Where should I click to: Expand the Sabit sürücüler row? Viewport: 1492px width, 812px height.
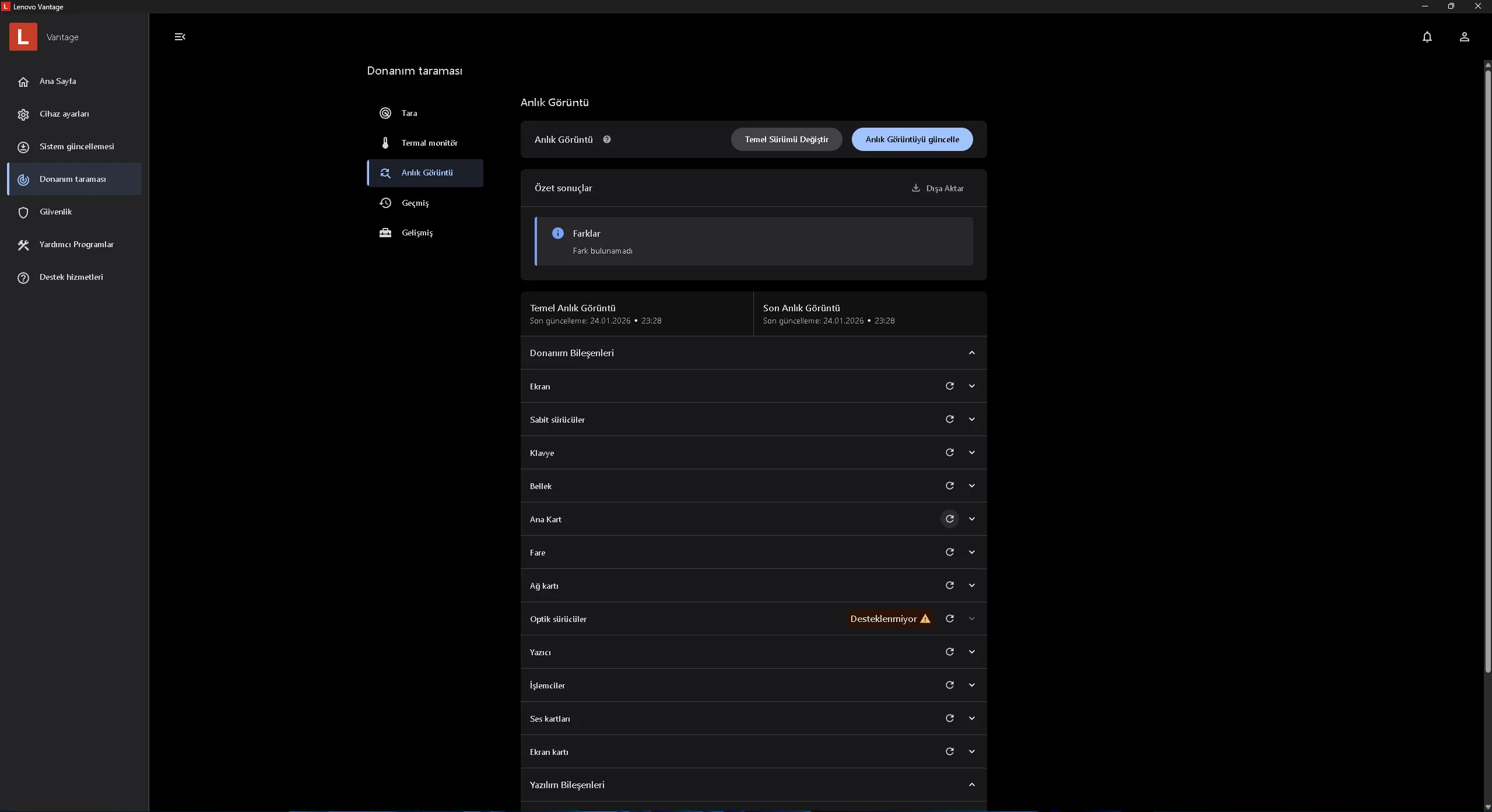coord(971,419)
